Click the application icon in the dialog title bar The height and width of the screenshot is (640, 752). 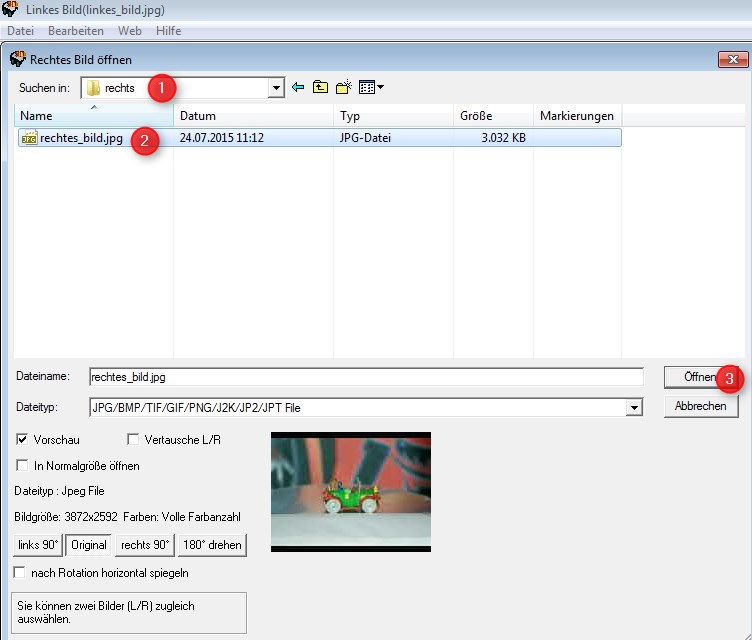(x=17, y=60)
